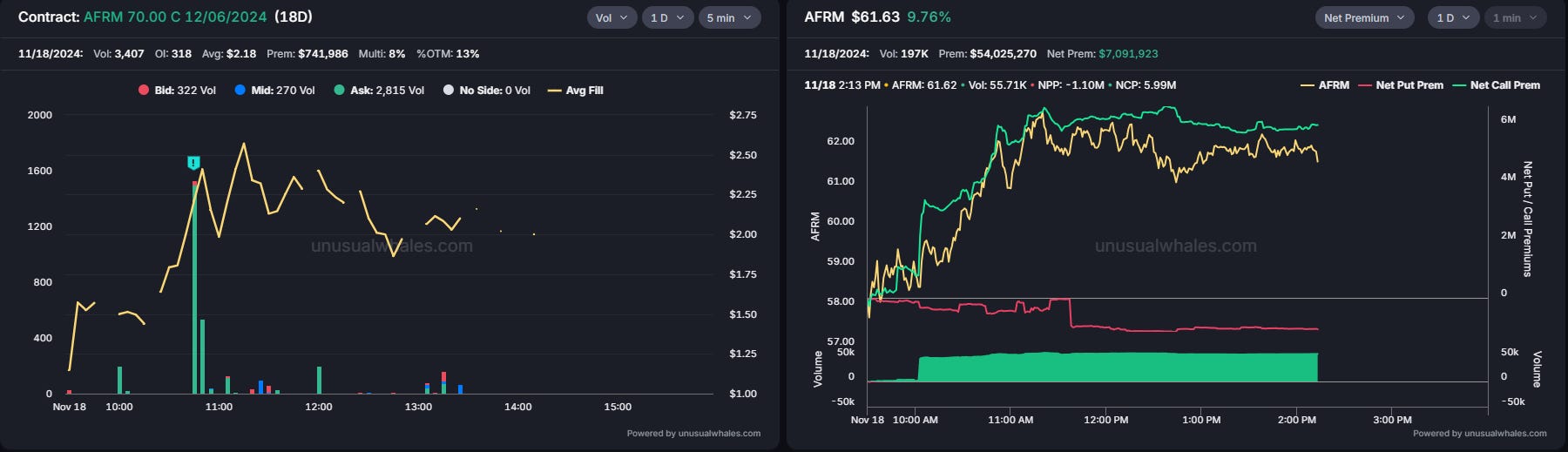Click the 12:00 PM time label on AFRM chart
Image resolution: width=1568 pixels, height=452 pixels.
(1105, 420)
